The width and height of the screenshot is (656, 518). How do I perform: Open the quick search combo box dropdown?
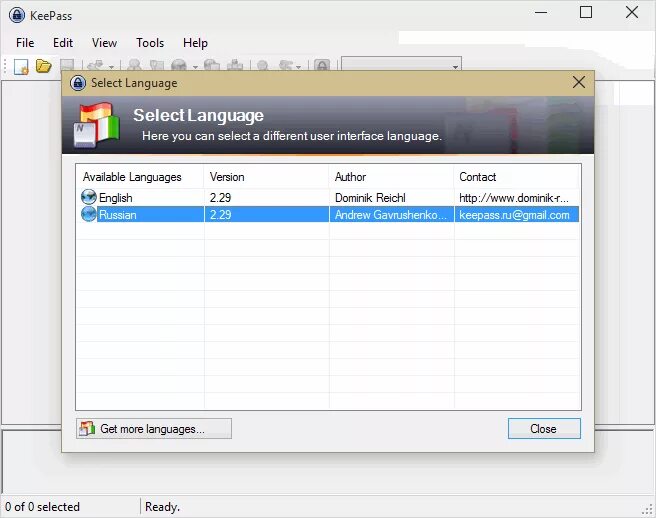(455, 66)
